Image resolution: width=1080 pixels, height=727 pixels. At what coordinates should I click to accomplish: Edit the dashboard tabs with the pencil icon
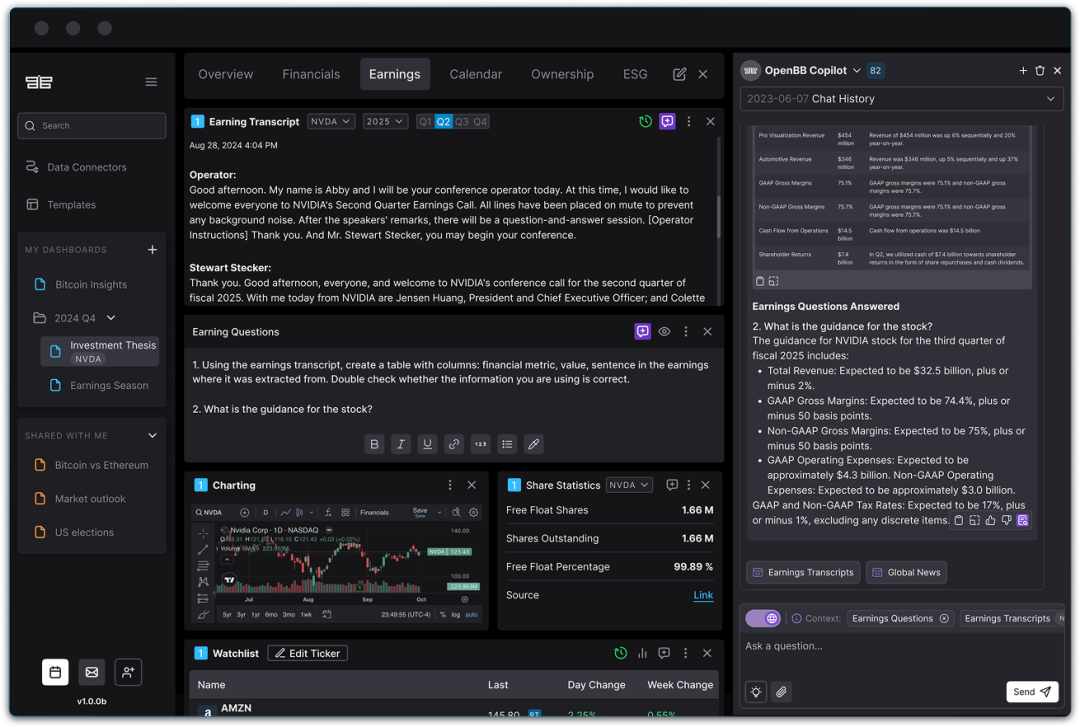pyautogui.click(x=679, y=74)
